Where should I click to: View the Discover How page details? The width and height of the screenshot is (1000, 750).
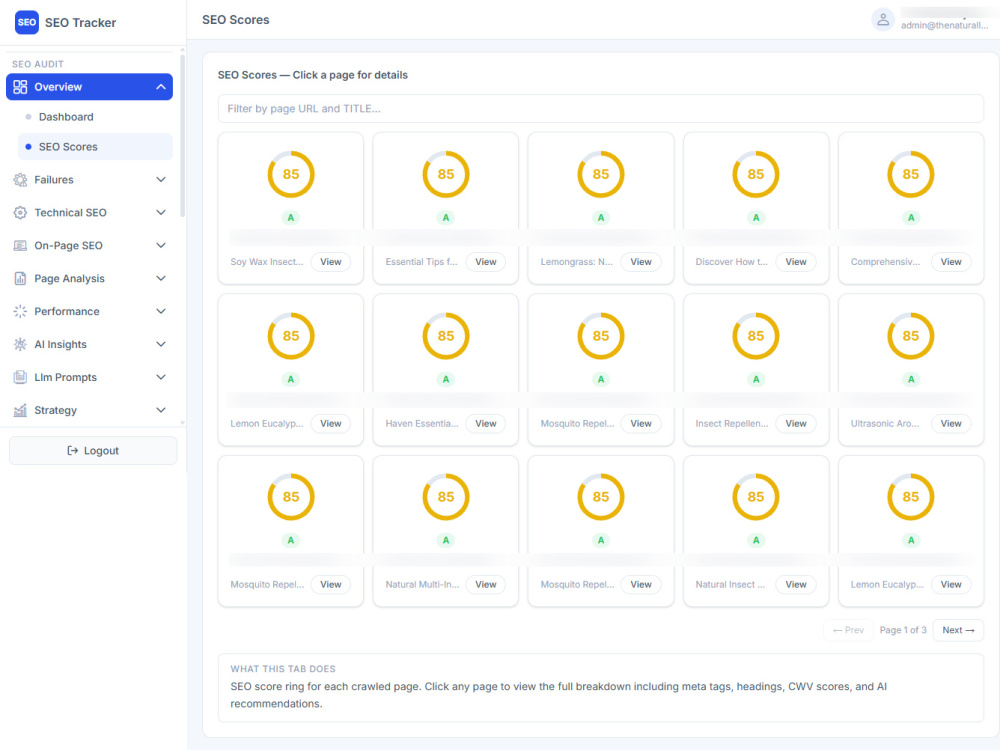pos(796,262)
